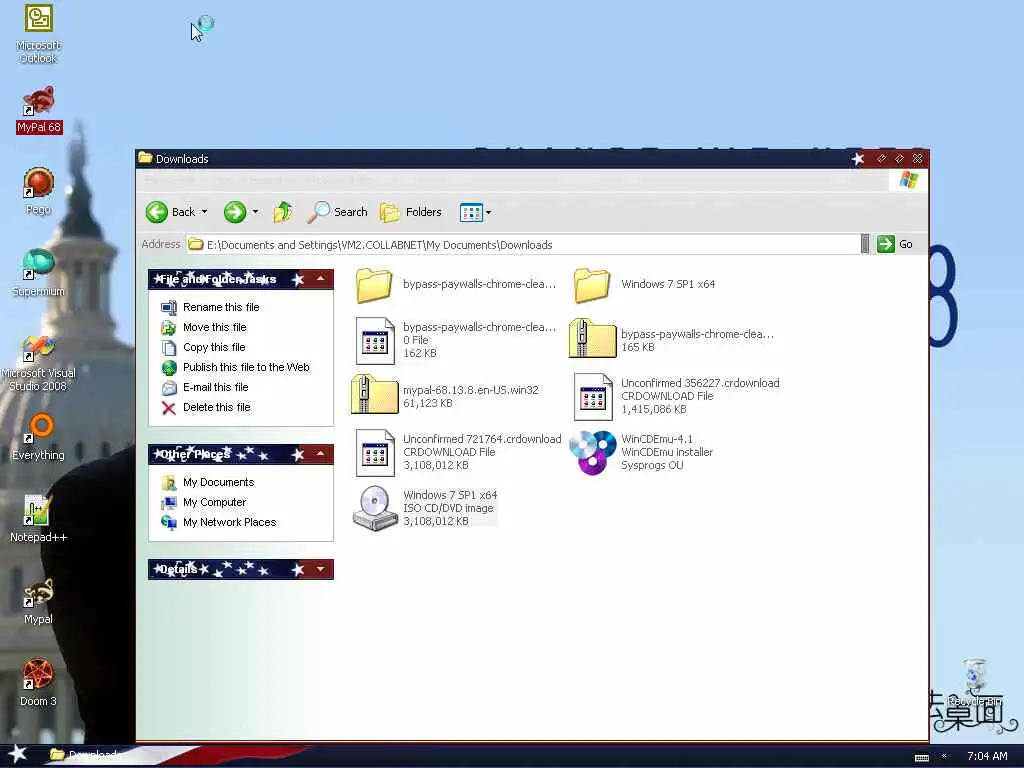Go to My Documents in Other Places

coord(208,482)
